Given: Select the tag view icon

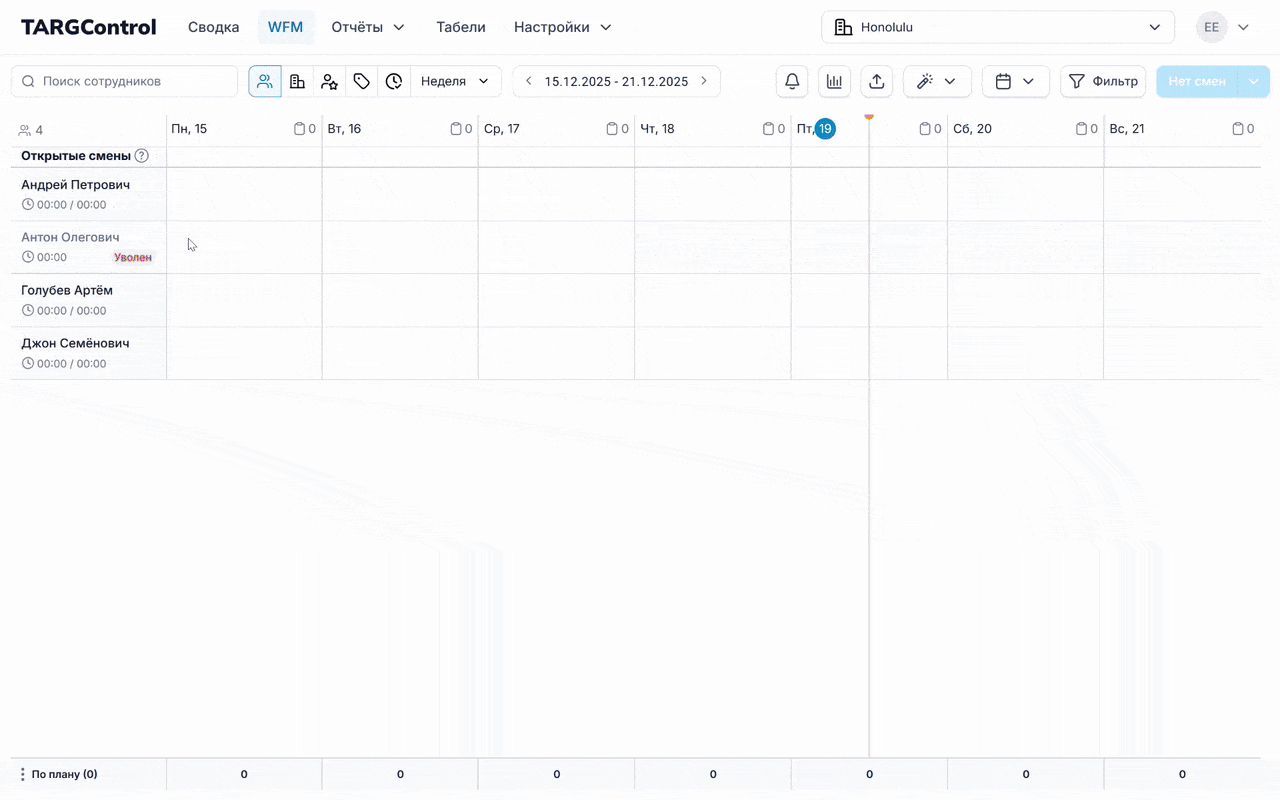Looking at the screenshot, I should pyautogui.click(x=362, y=81).
